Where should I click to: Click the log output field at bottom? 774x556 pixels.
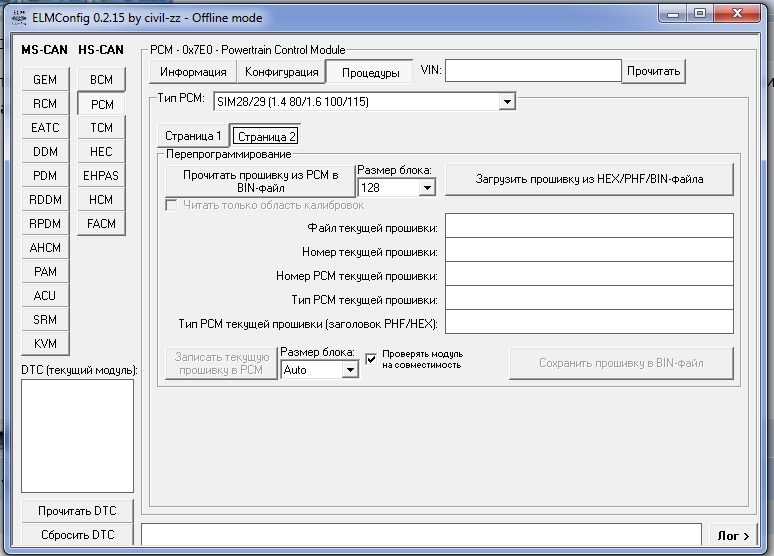[x=421, y=534]
